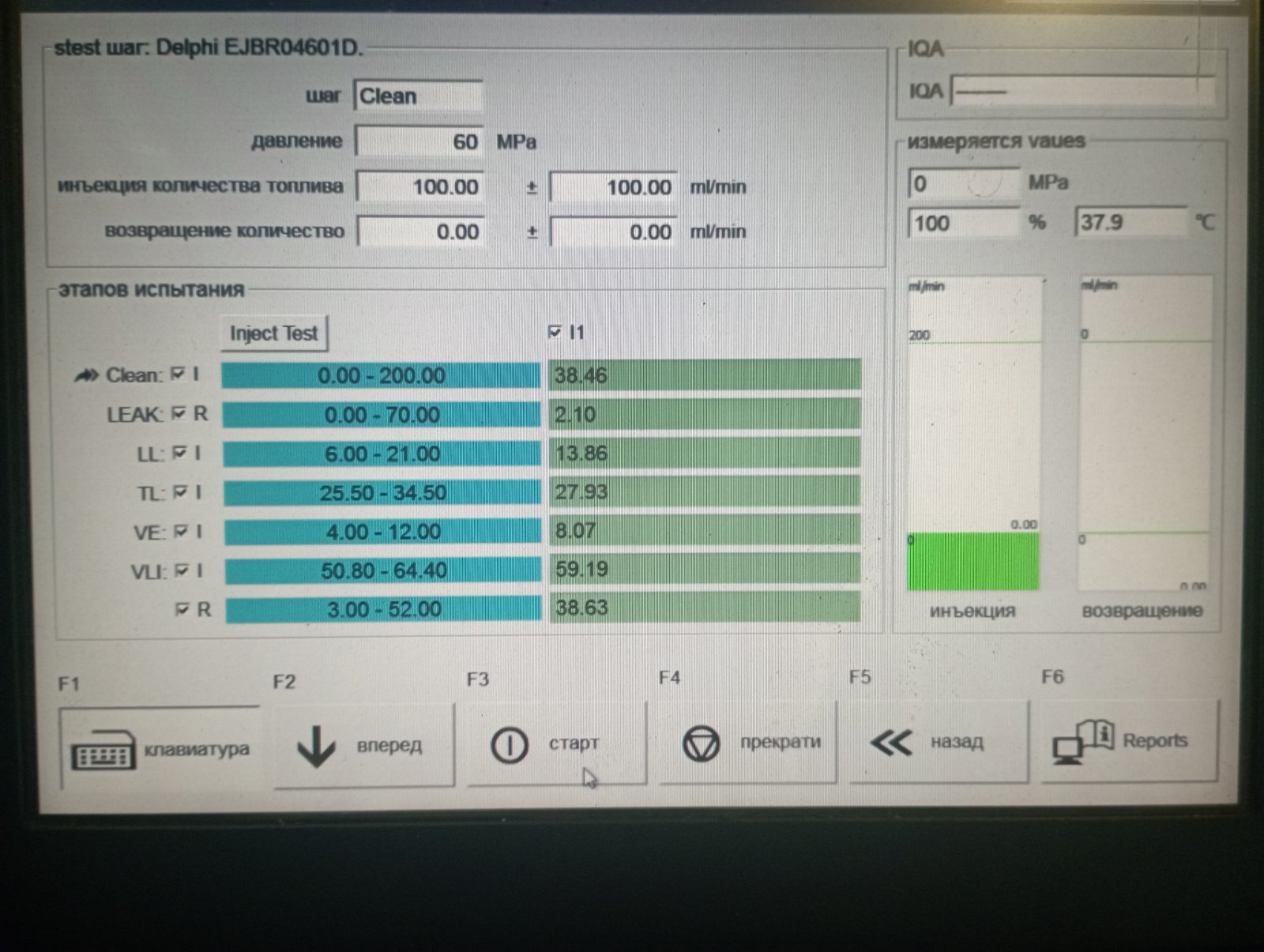Click the VLI range cell 50.80 - 64.40
Viewport: 1264px width, 952px height.
coord(383,570)
